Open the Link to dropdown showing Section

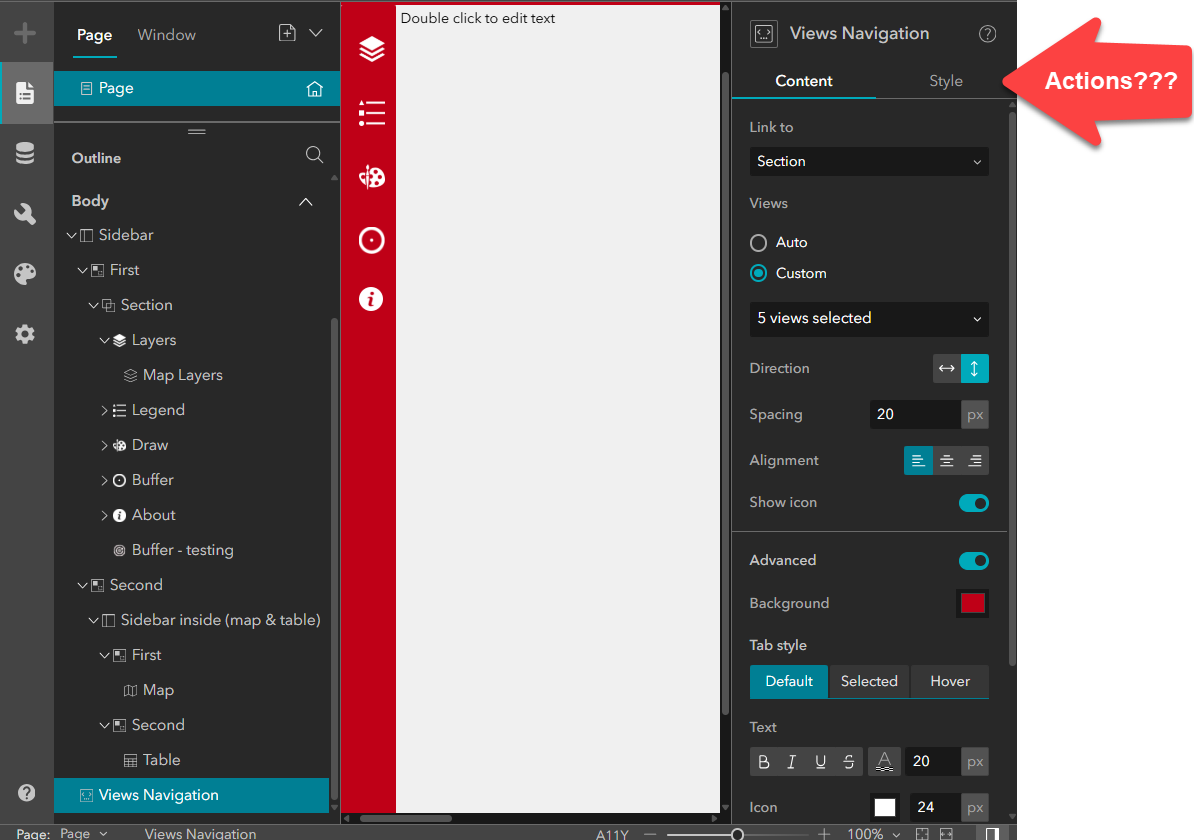[x=868, y=161]
